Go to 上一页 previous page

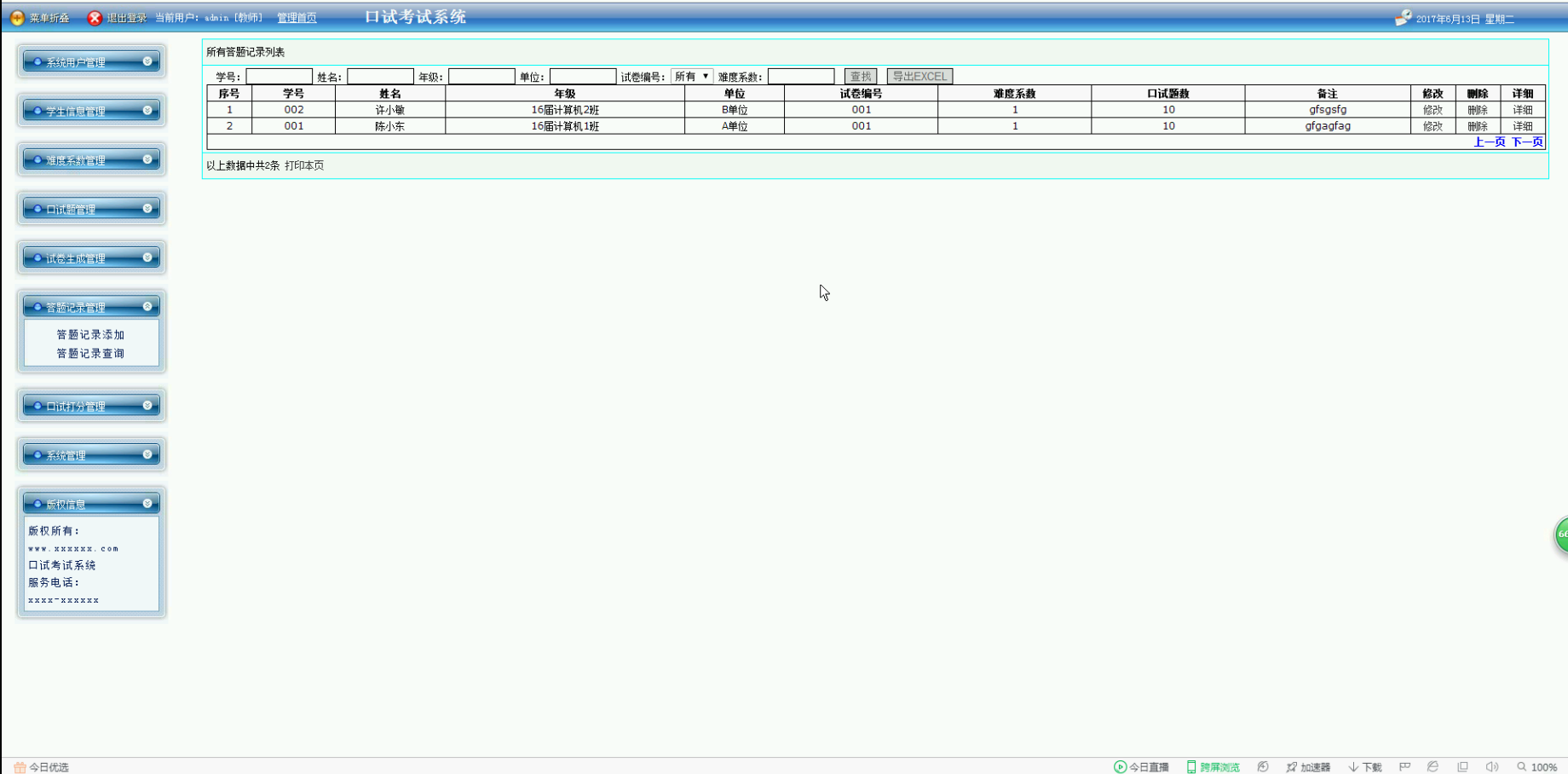[x=1490, y=142]
